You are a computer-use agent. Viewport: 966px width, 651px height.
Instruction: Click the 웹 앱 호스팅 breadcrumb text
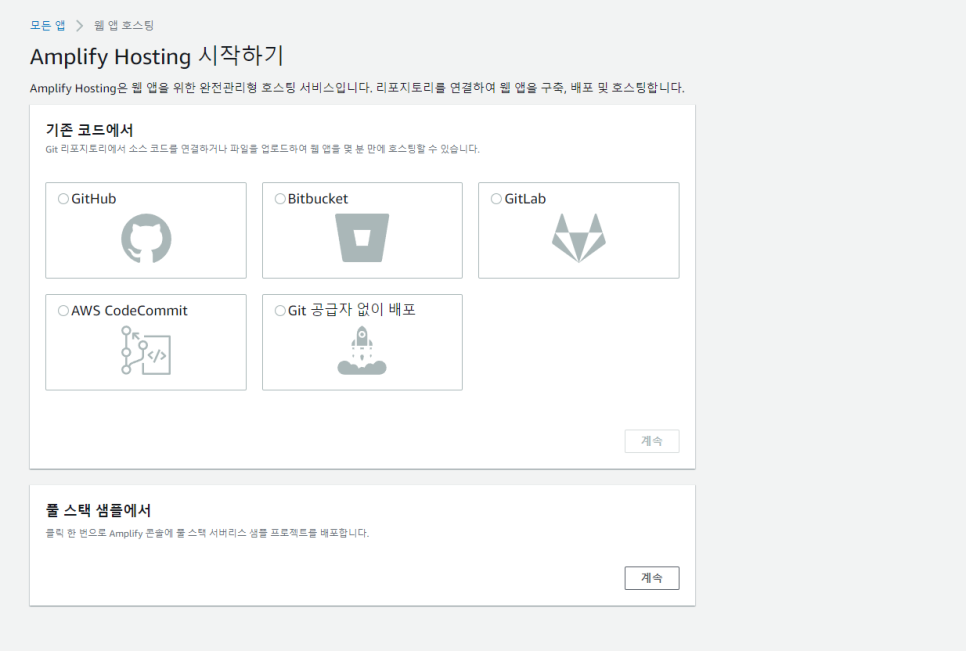[x=124, y=25]
